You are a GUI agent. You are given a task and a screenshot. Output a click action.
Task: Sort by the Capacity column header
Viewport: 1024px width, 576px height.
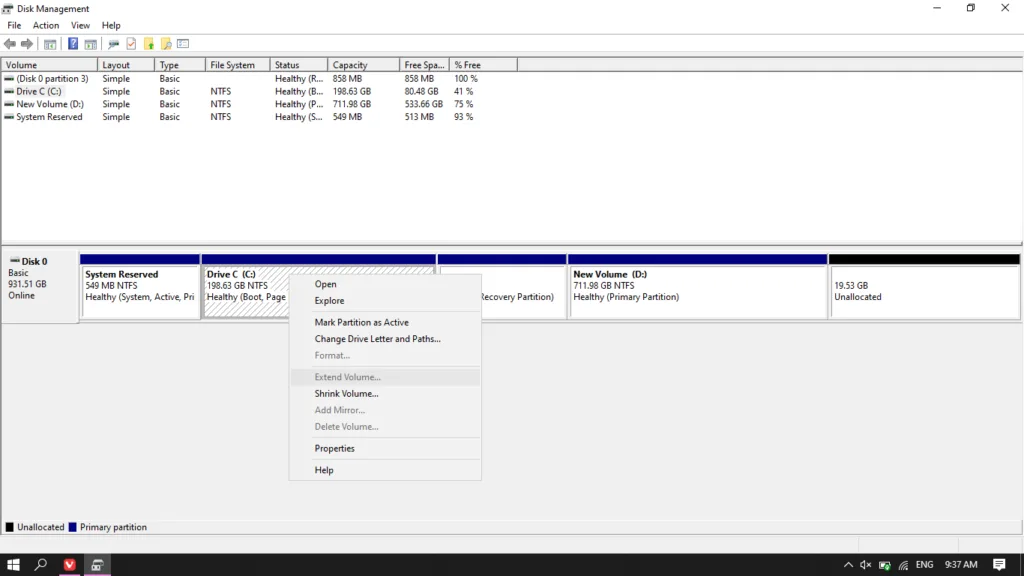click(350, 65)
